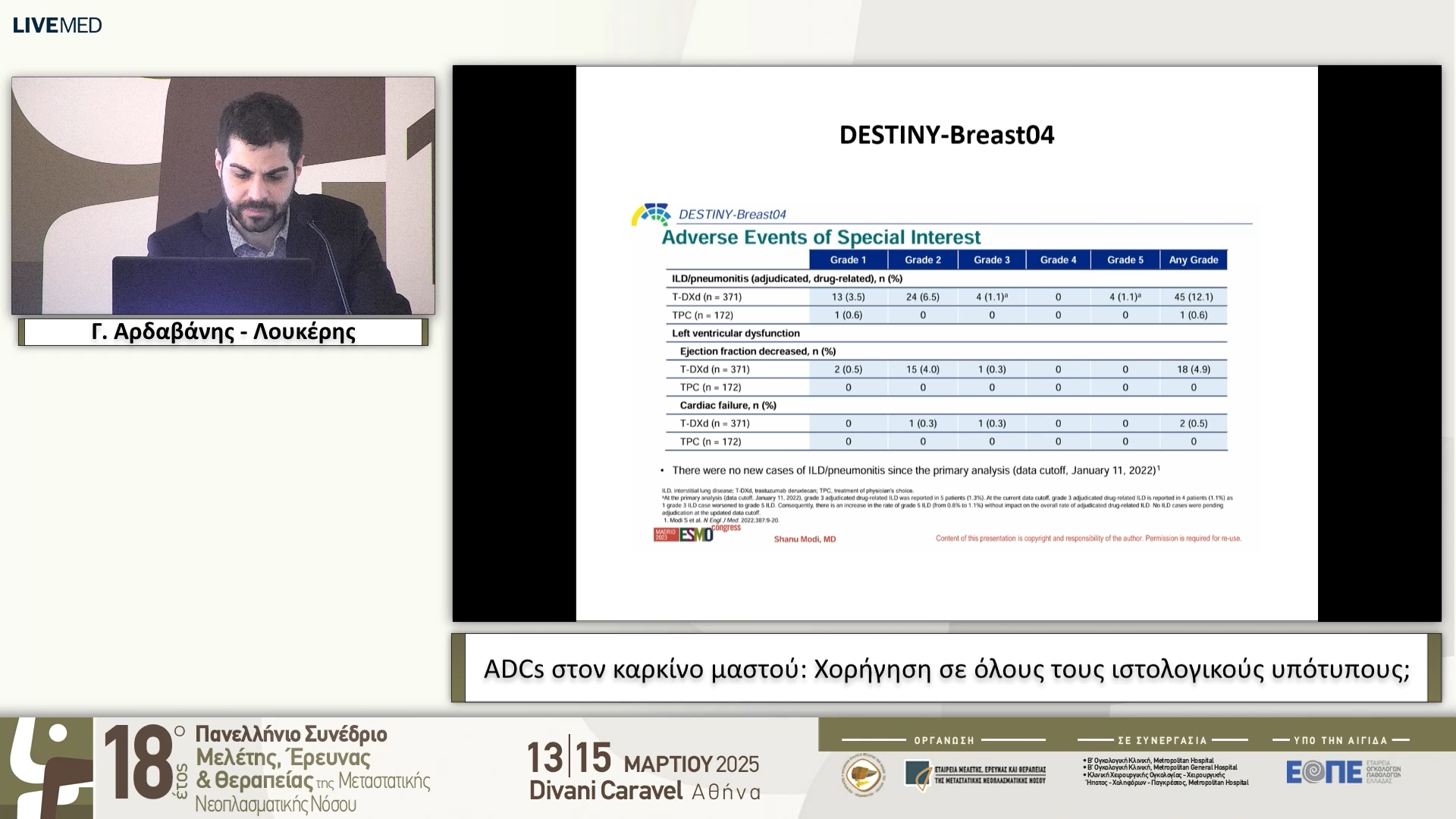Click the ILD/pneumonitis row heading

(x=787, y=279)
